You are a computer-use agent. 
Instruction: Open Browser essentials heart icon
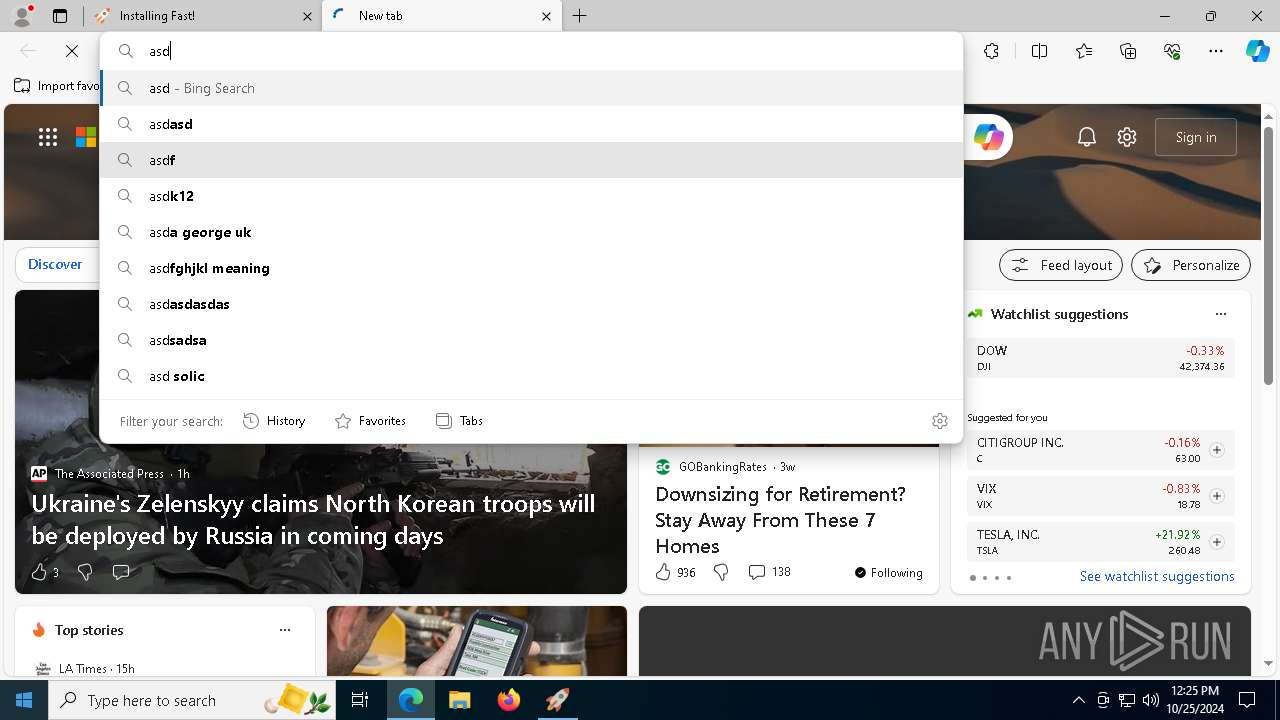coord(1172,51)
